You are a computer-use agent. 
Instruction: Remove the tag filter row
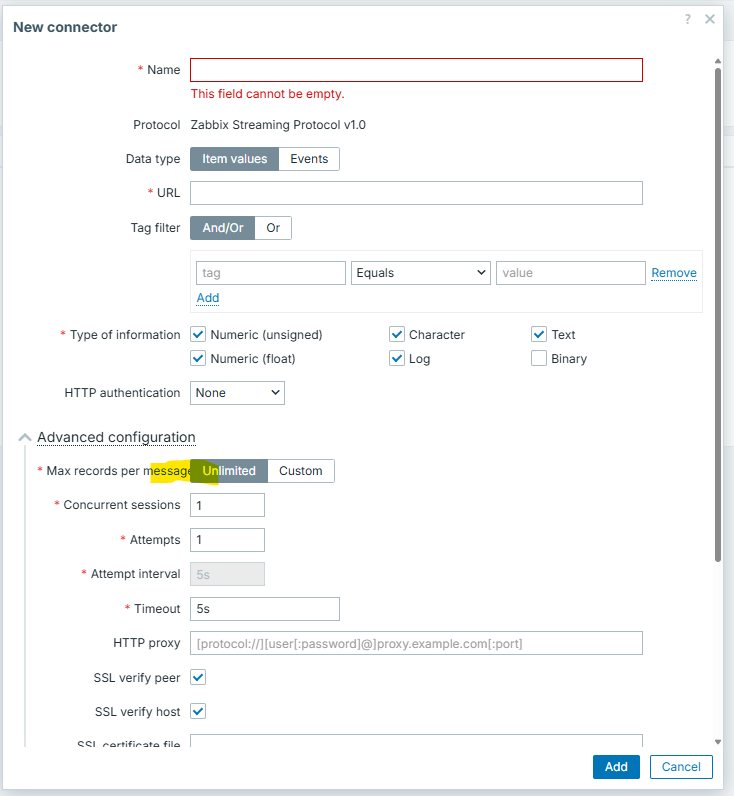pos(674,273)
